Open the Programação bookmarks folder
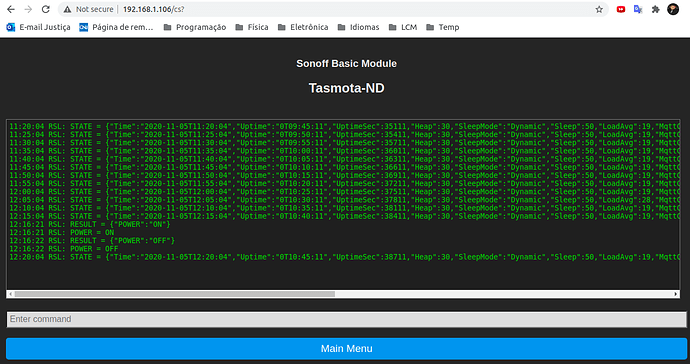 [195, 27]
